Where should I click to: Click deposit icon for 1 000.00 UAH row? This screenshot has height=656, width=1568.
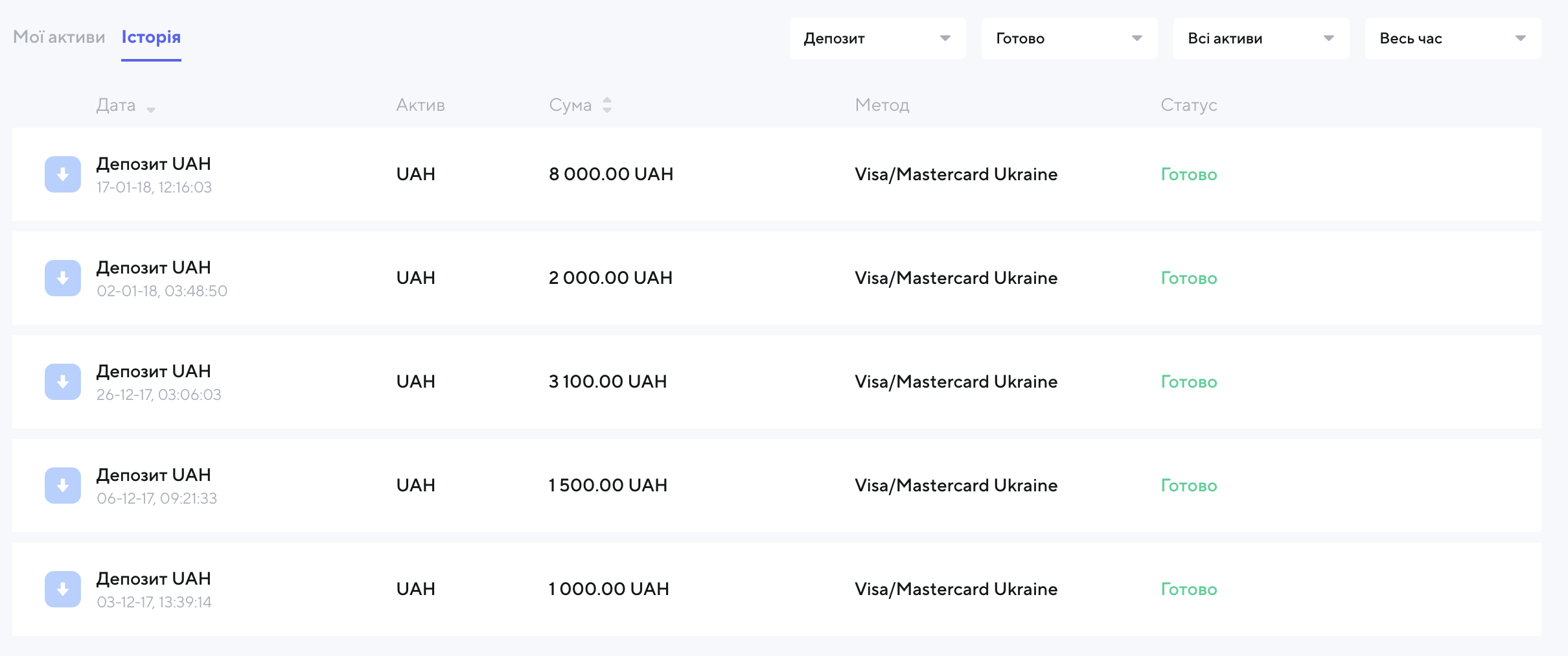tap(63, 589)
